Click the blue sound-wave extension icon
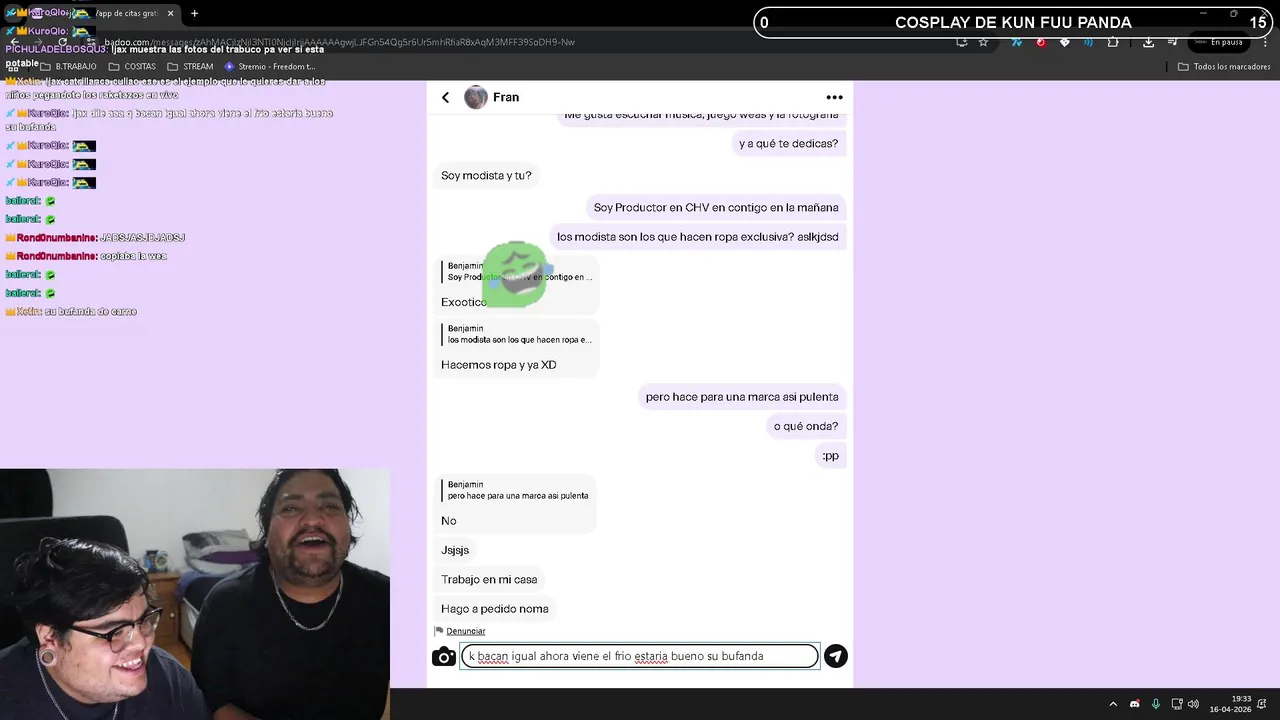The image size is (1280, 720). pyautogui.click(x=1088, y=42)
